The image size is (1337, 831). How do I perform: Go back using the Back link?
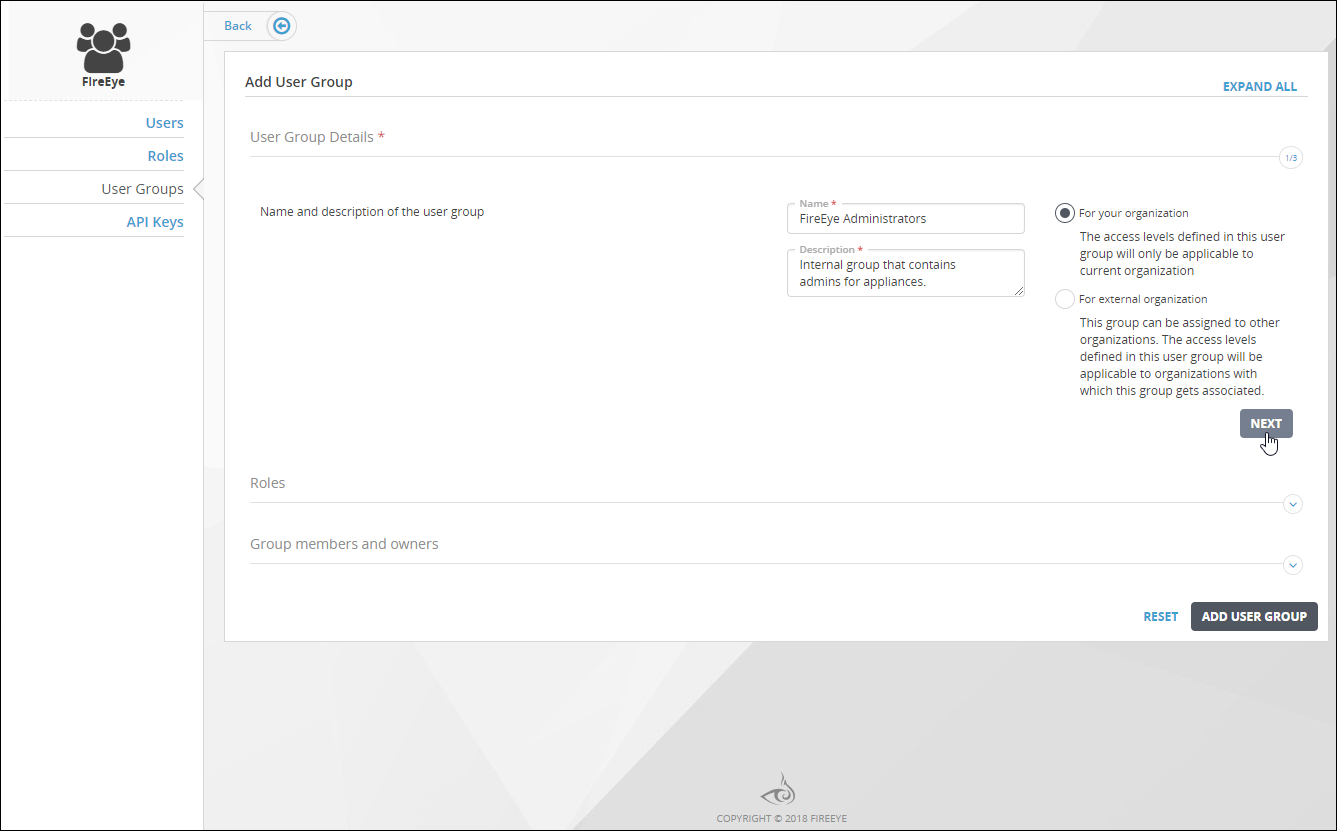(238, 26)
